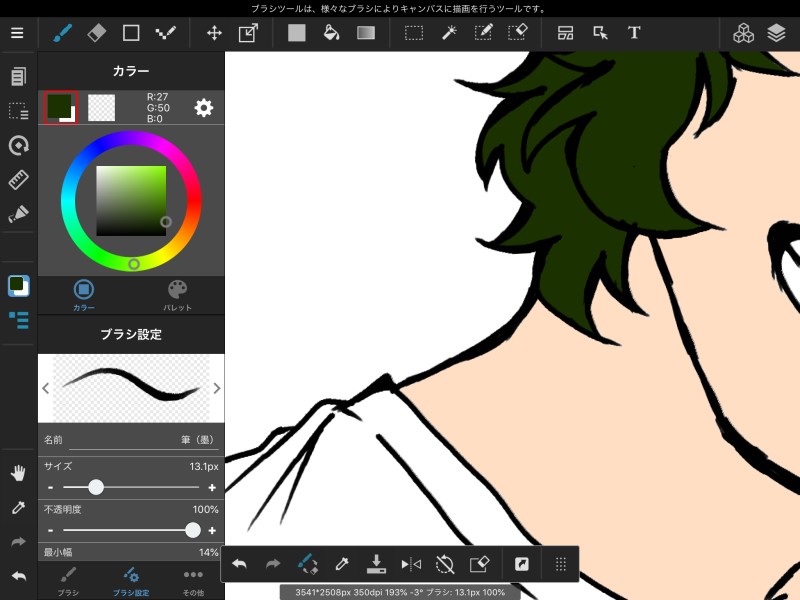Select the rectangle shape tool
The width and height of the screenshot is (800, 600).
[131, 33]
